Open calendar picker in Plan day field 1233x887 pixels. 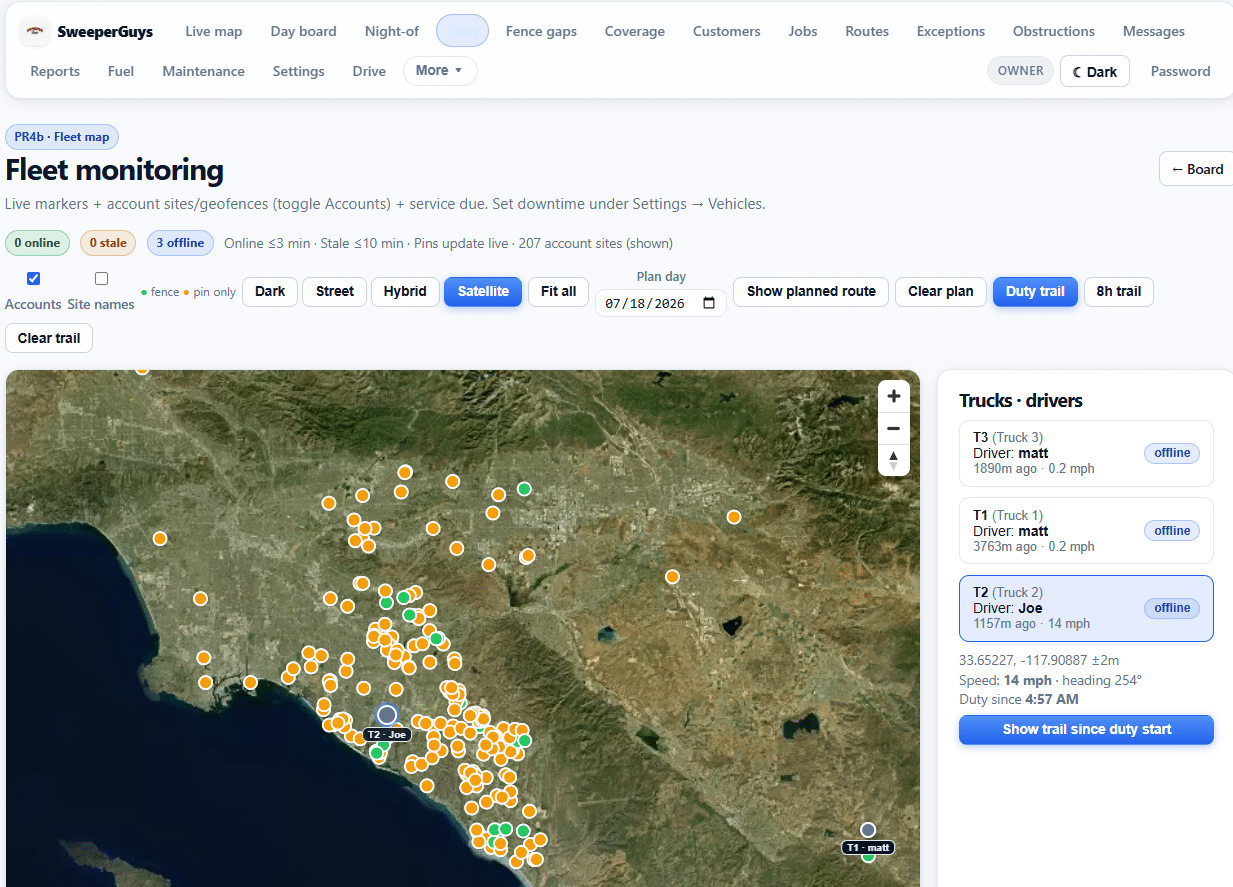click(x=709, y=303)
